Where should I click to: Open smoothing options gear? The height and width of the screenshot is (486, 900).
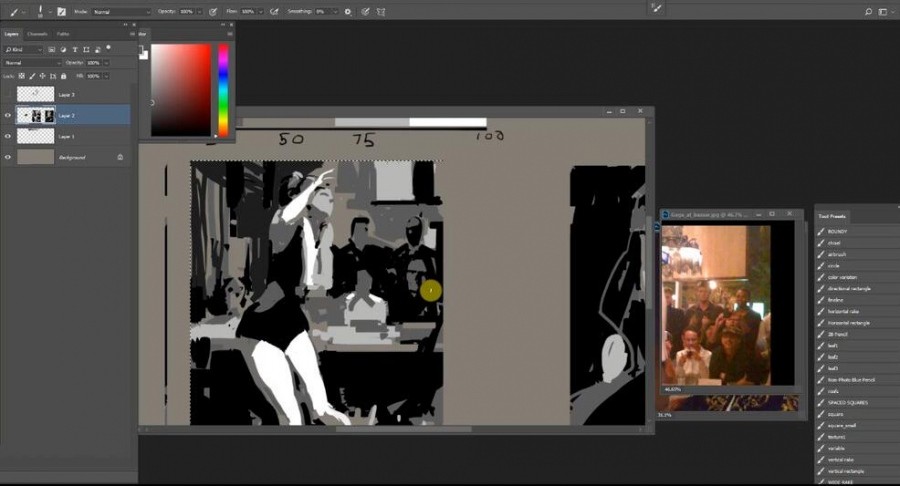tap(348, 11)
